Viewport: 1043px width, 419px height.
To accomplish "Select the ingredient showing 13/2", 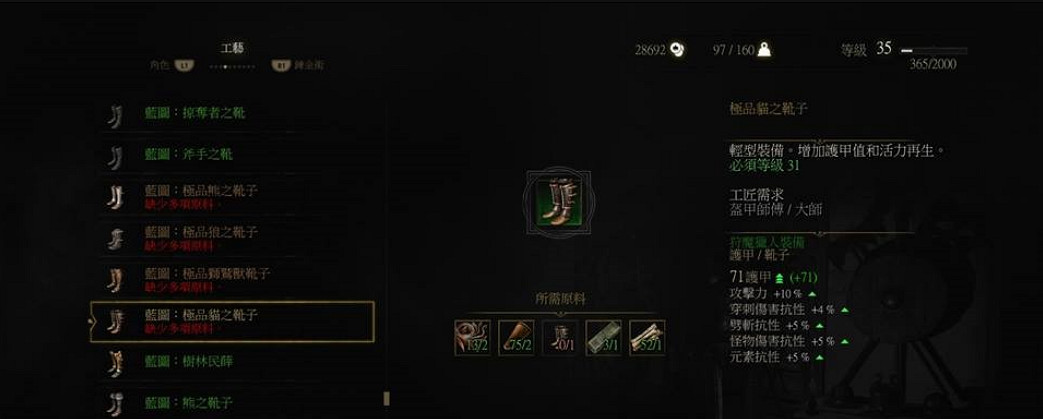I will pyautogui.click(x=472, y=338).
